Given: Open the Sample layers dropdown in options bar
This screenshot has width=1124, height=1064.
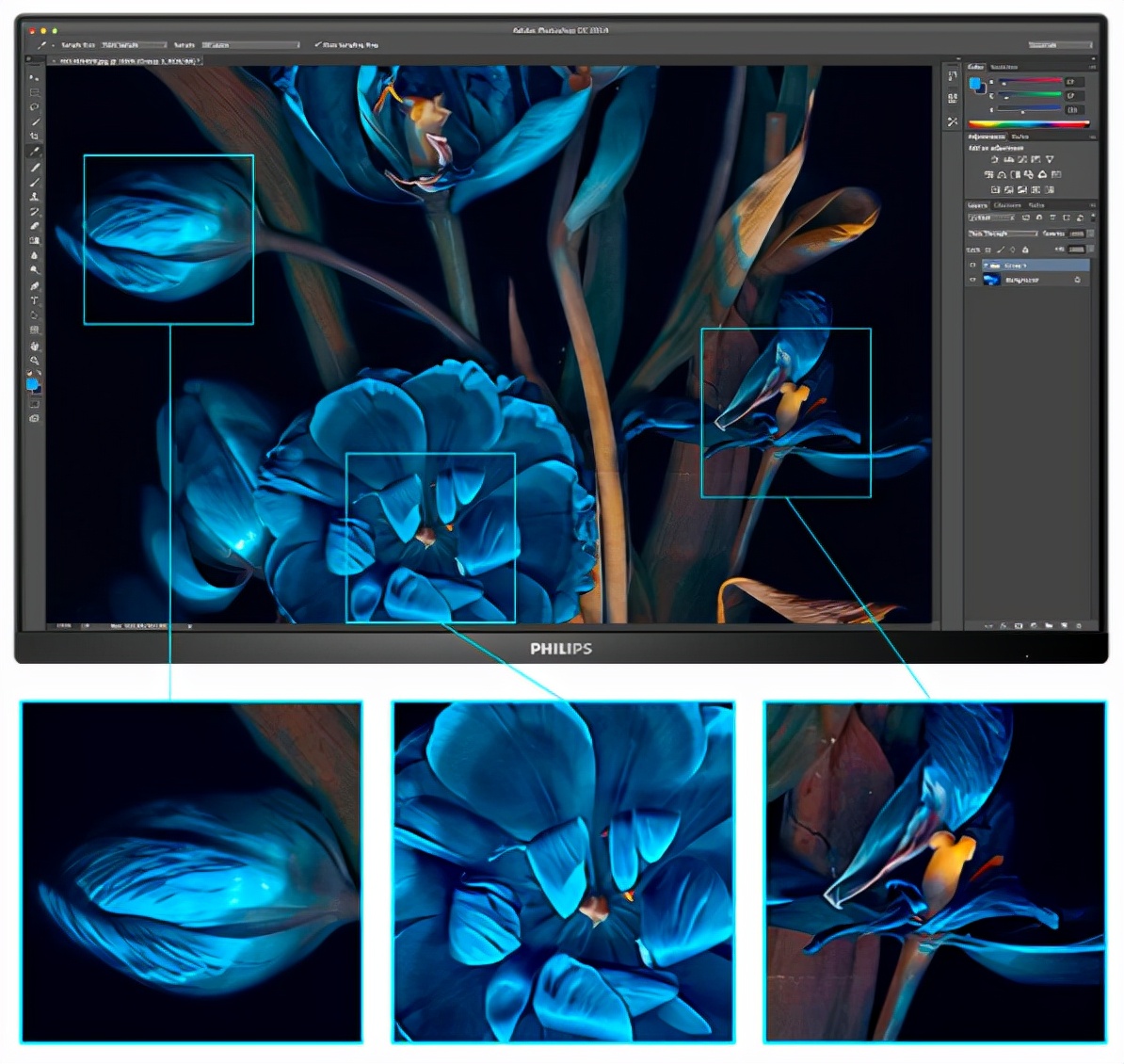Looking at the screenshot, I should click(249, 44).
